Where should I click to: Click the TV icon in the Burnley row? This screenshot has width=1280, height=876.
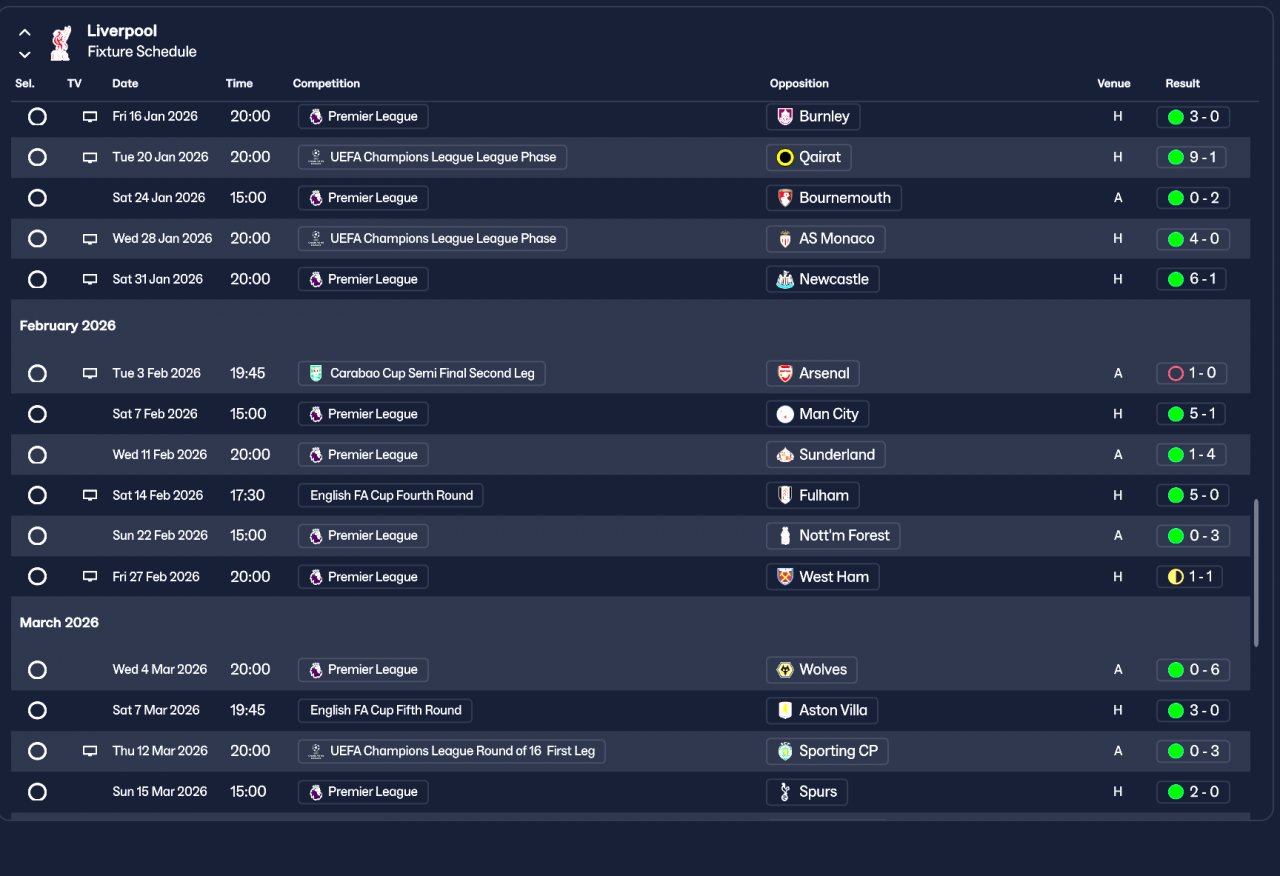coord(90,117)
